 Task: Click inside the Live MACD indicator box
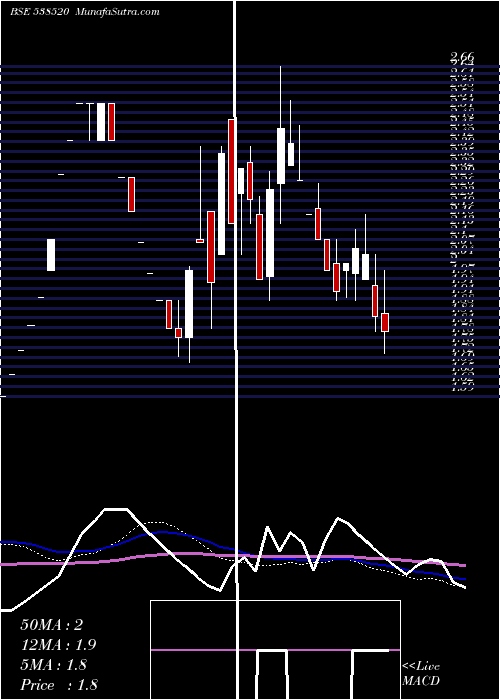point(275,650)
